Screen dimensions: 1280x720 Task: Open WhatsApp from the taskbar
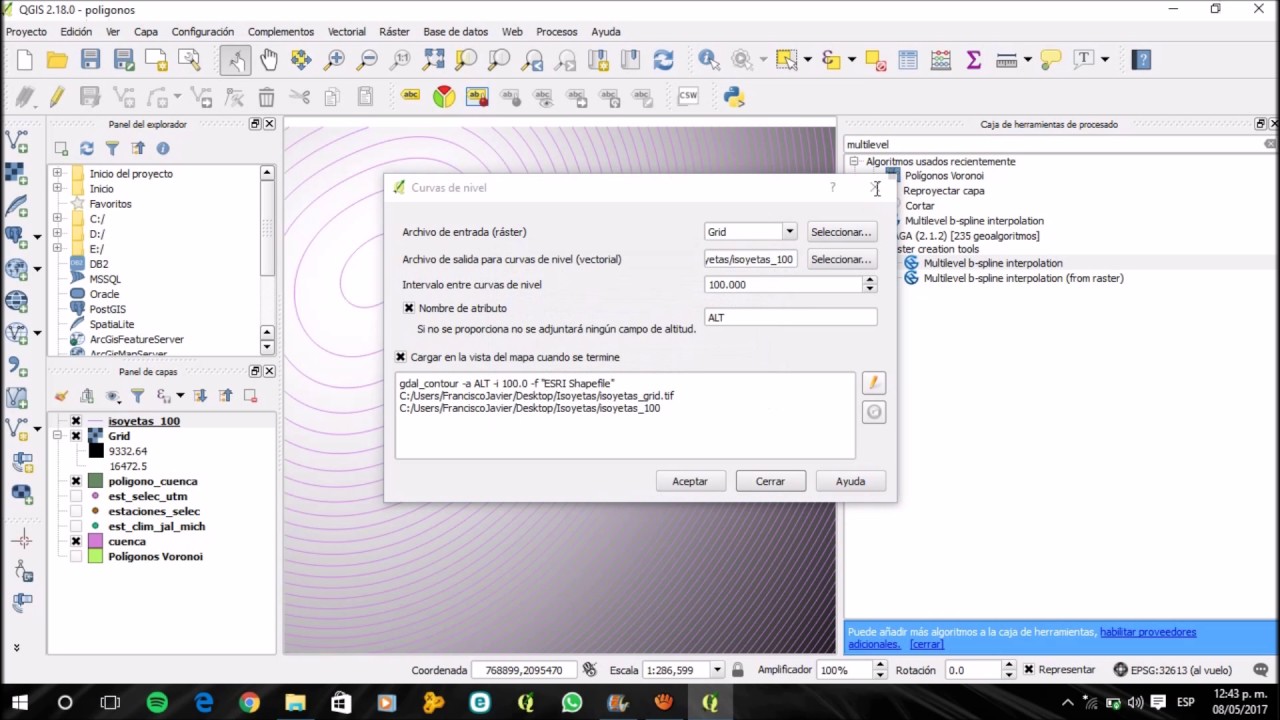pos(571,703)
